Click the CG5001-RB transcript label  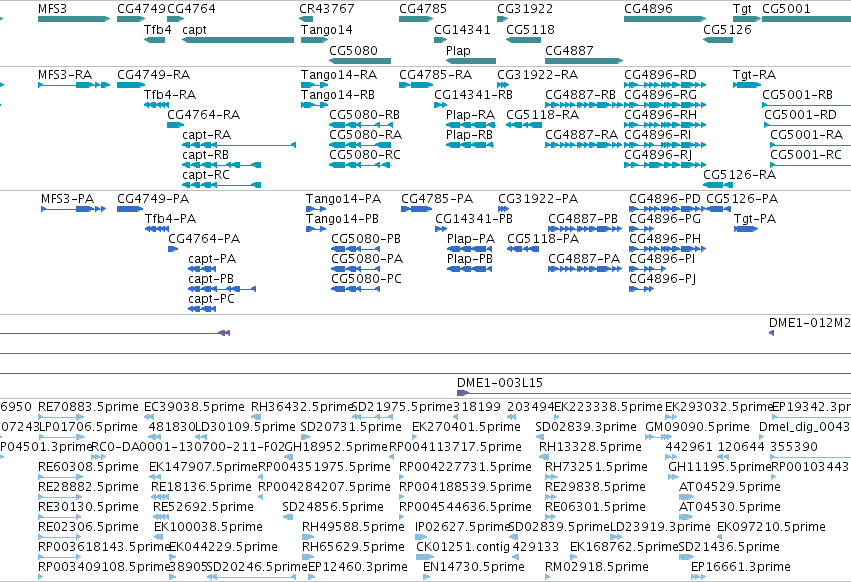tap(797, 94)
